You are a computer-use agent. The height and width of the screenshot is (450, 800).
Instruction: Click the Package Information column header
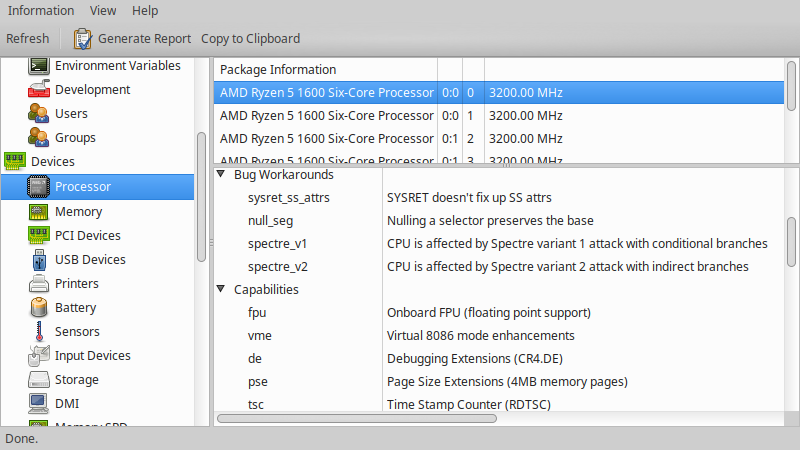(326, 69)
